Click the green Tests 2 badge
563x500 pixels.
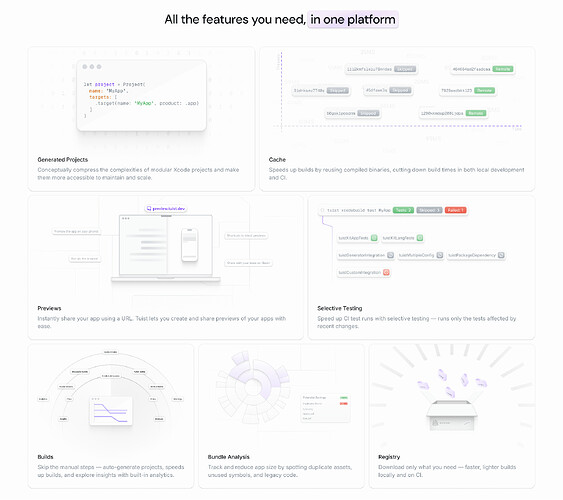point(403,210)
